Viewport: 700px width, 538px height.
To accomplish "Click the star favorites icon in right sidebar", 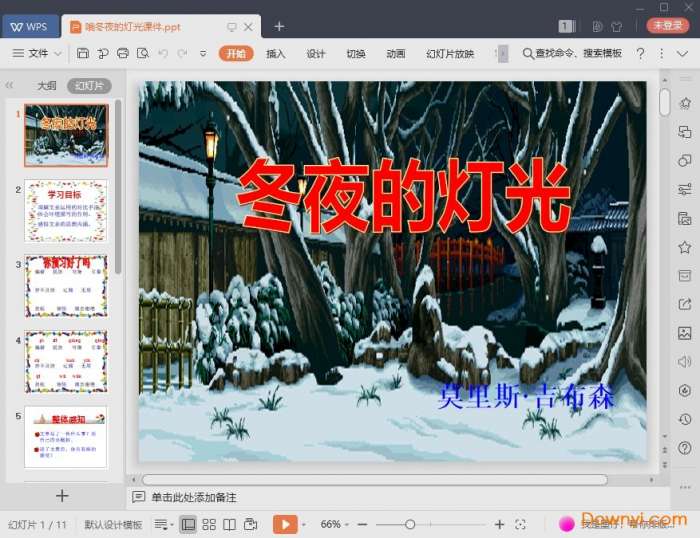I will coord(685,247).
